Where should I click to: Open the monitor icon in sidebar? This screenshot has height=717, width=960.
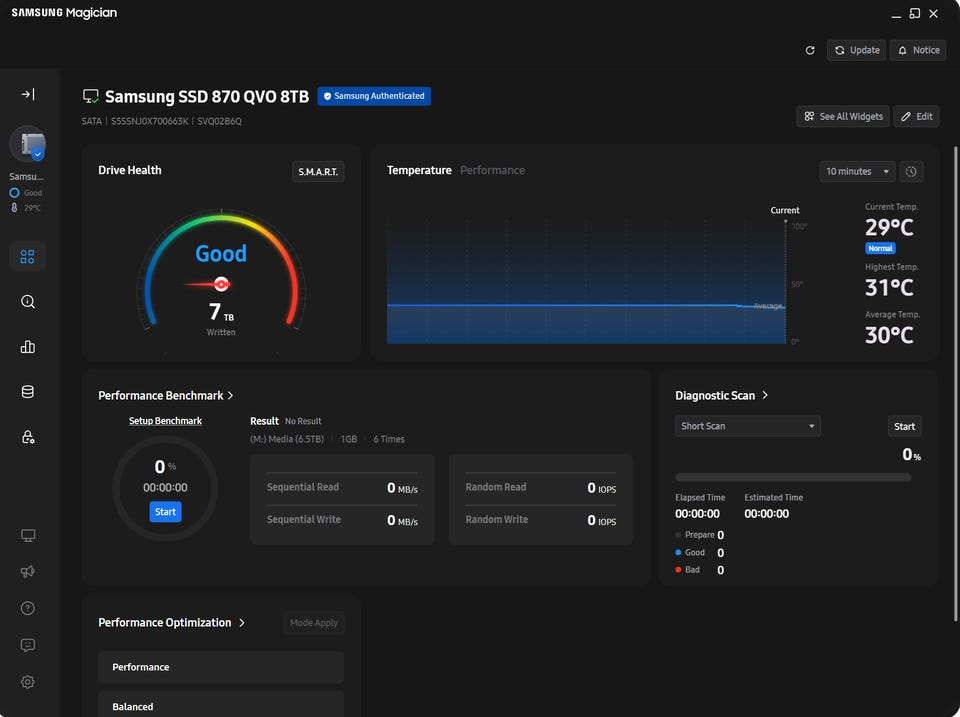pyautogui.click(x=28, y=535)
